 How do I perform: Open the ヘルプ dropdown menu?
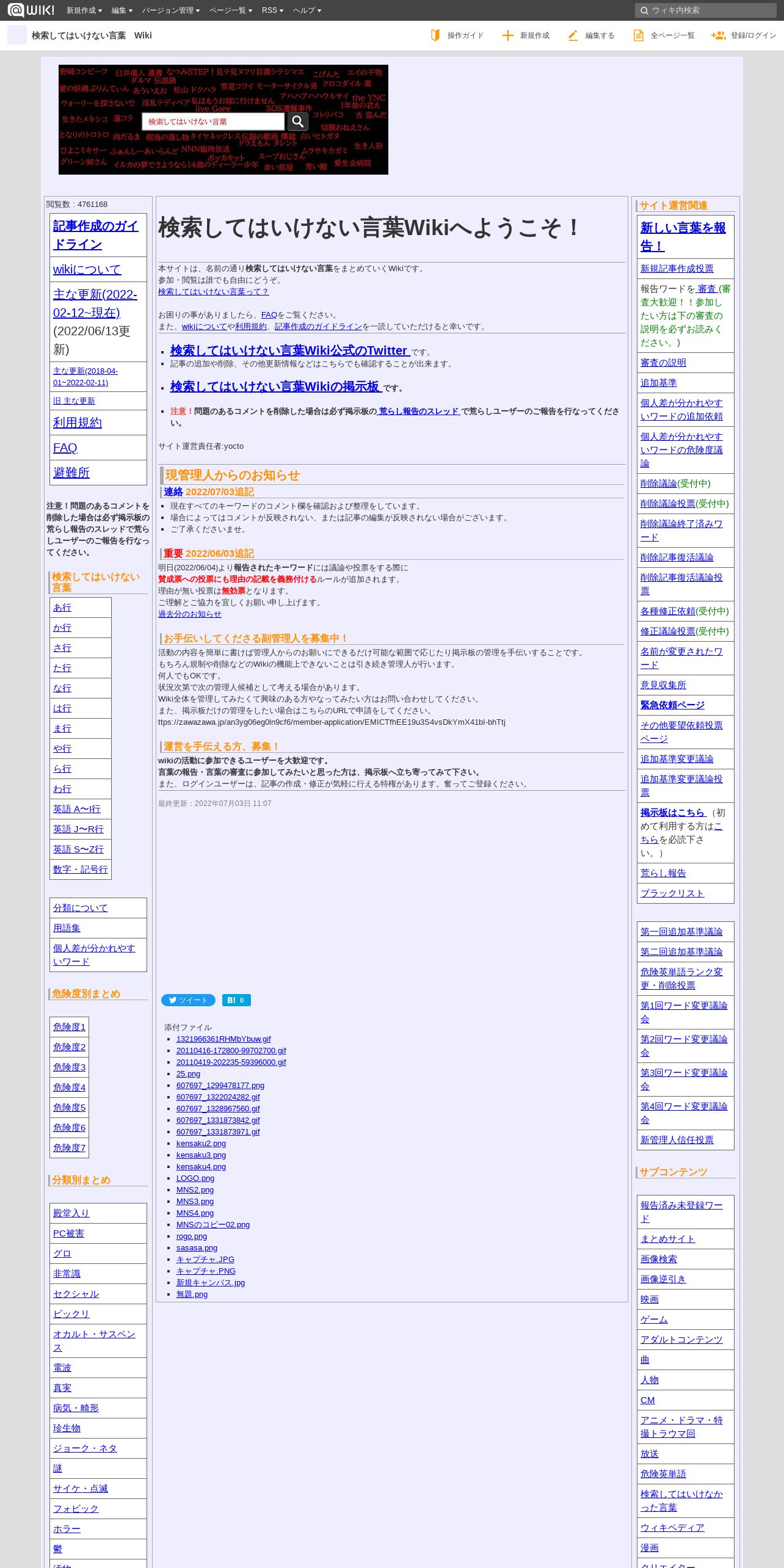(x=307, y=10)
